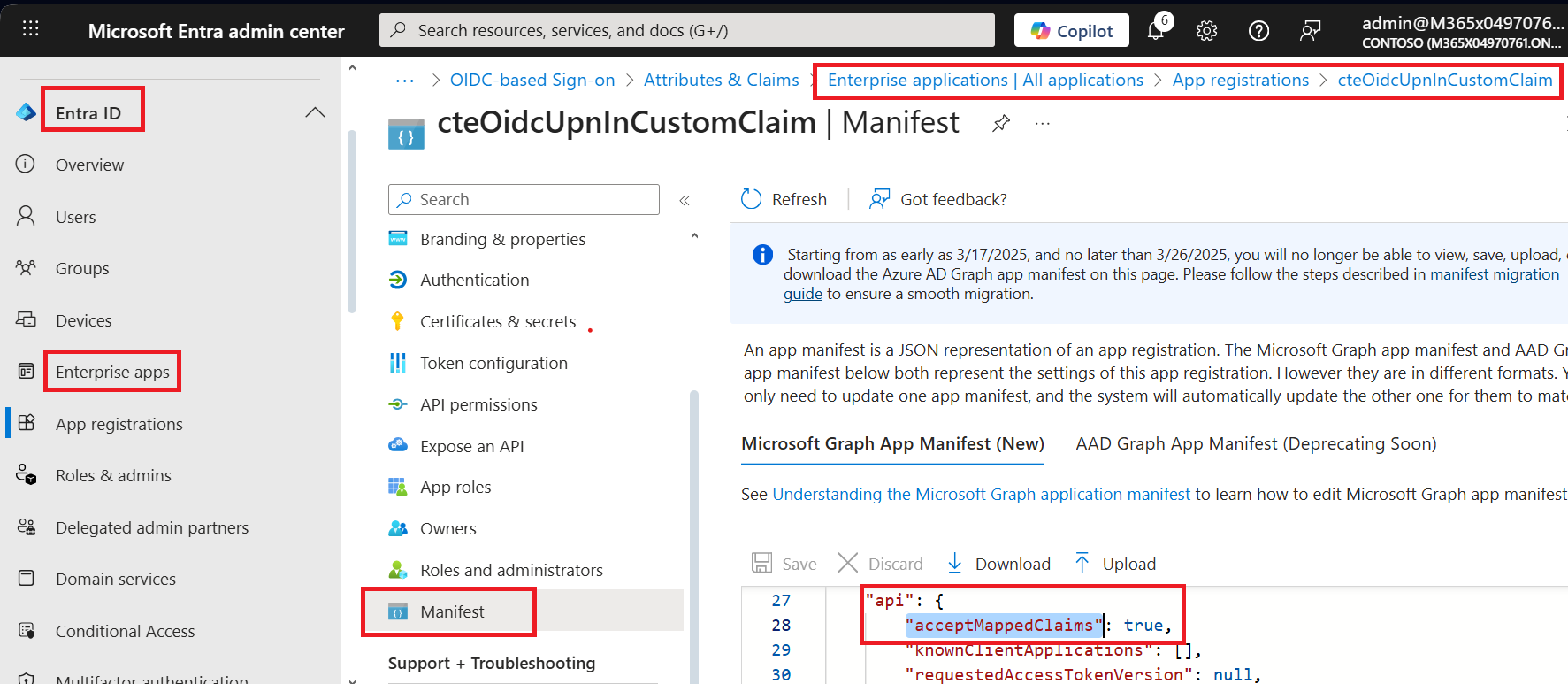
Task: Go to App registrations breadcrumb
Action: coord(1240,81)
